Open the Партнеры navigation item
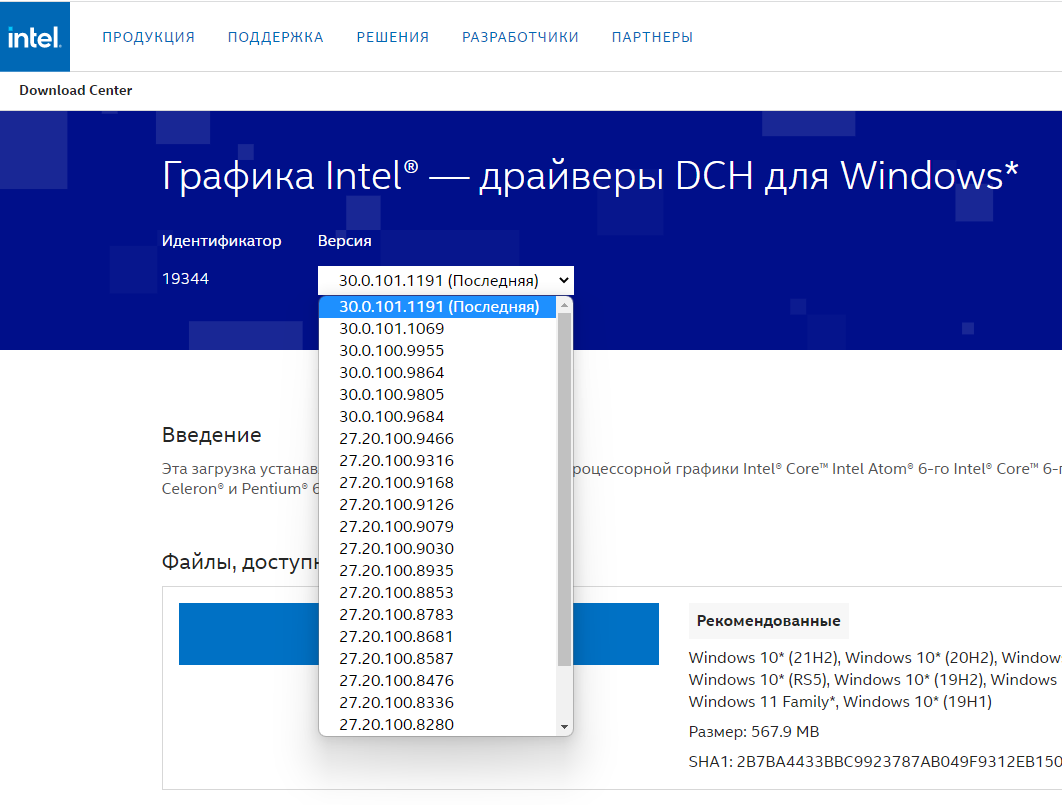 [652, 37]
